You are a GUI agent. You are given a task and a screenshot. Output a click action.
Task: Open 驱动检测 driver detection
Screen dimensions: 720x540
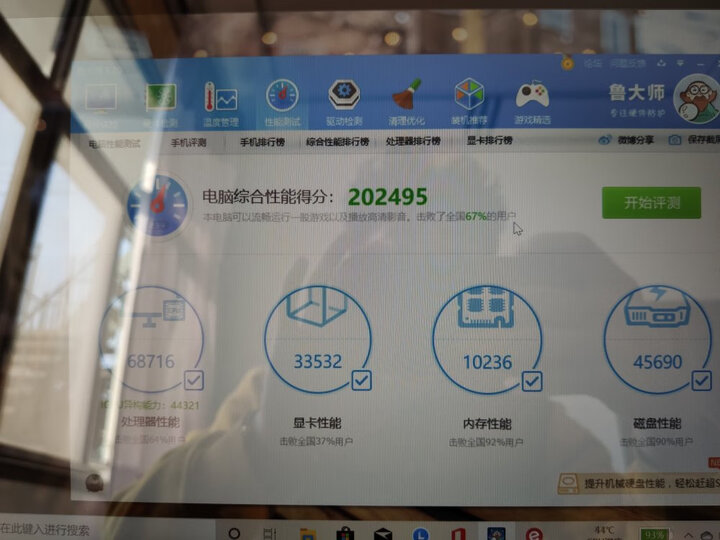(344, 102)
